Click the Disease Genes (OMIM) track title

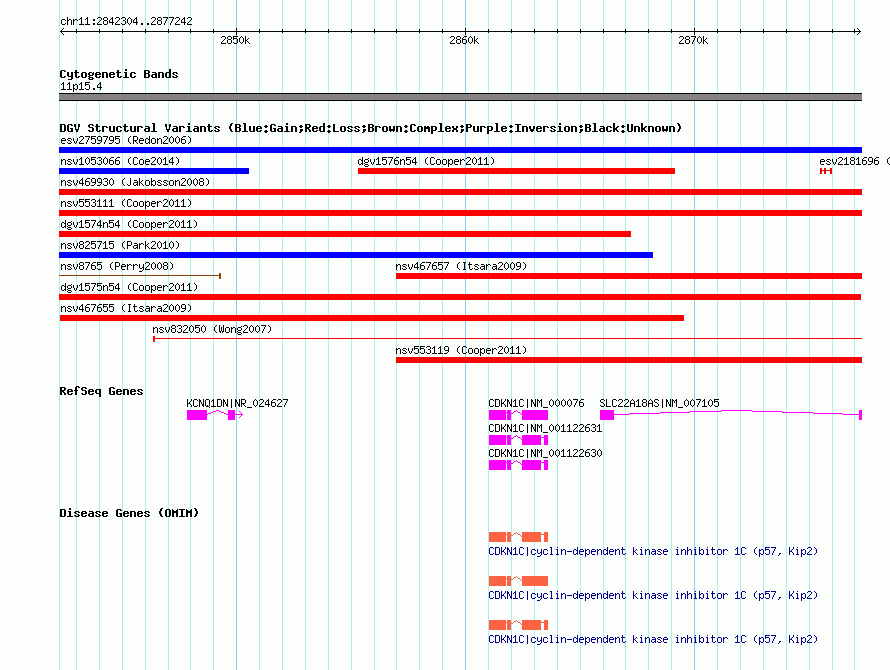129,513
